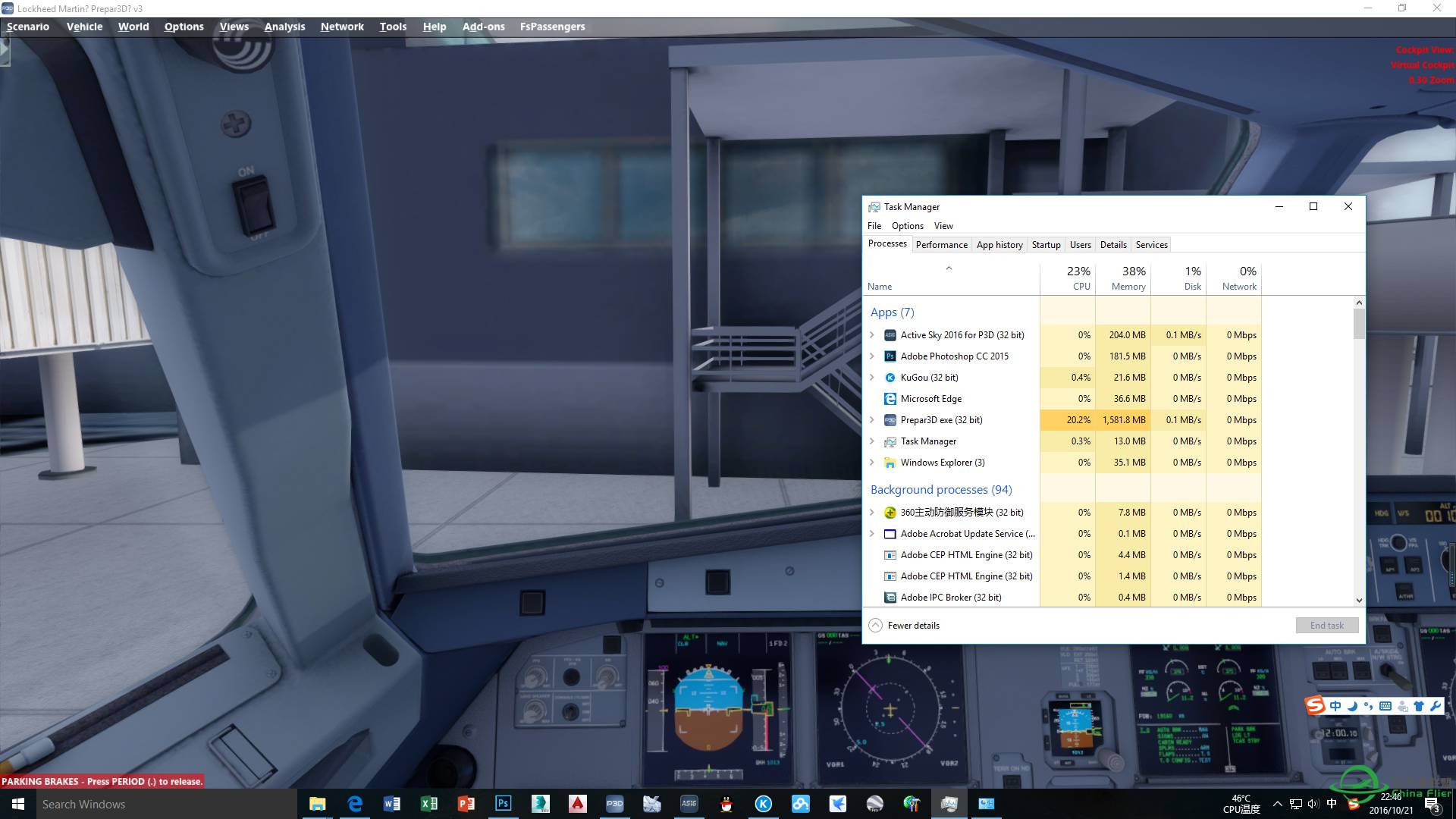Screen dimensions: 1456x819
Task: Click the Prepar3D Scenario menu
Action: [x=28, y=25]
